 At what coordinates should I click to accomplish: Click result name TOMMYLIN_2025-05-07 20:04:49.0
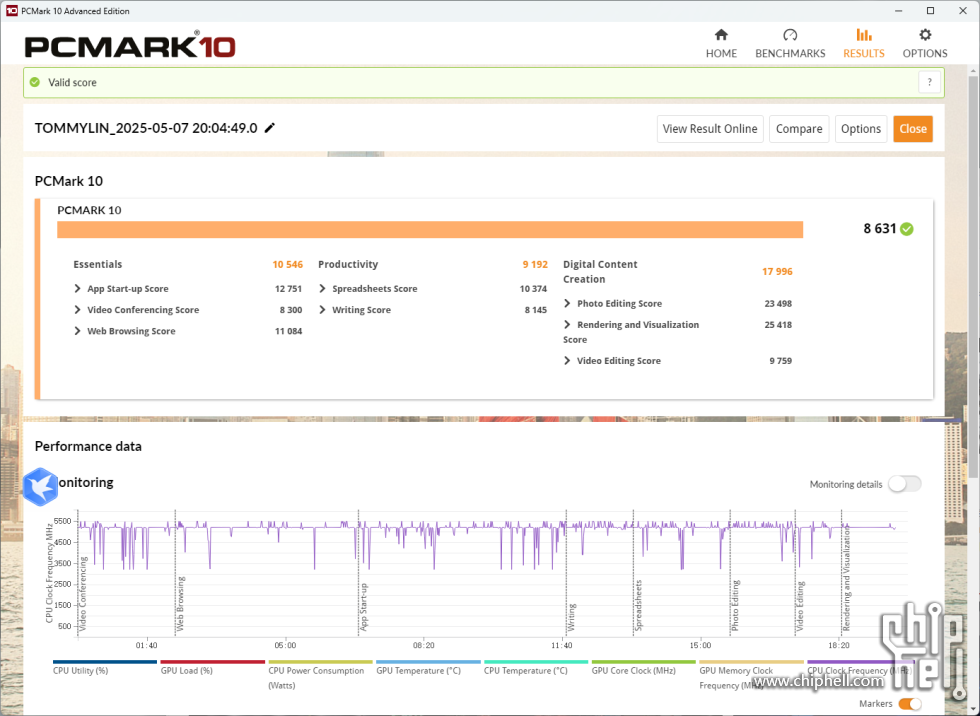(146, 128)
